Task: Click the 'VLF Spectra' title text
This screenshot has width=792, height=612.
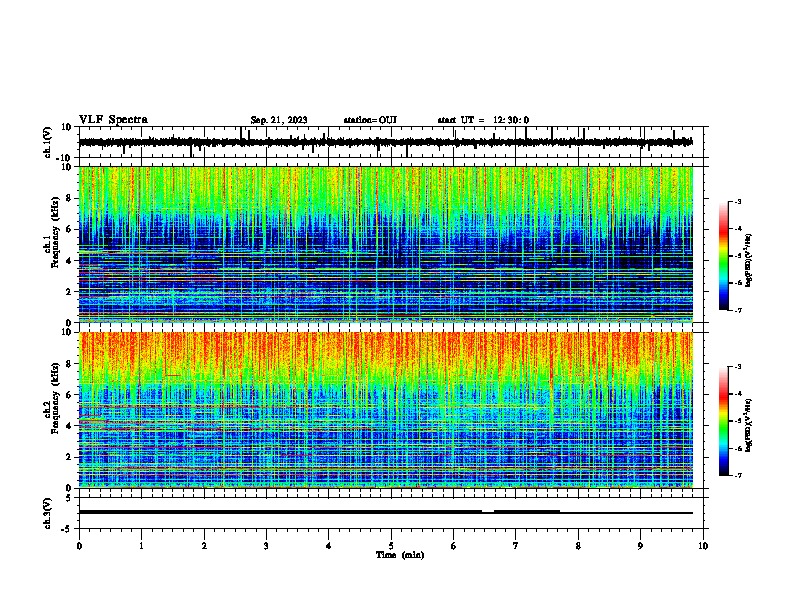Action: point(113,120)
